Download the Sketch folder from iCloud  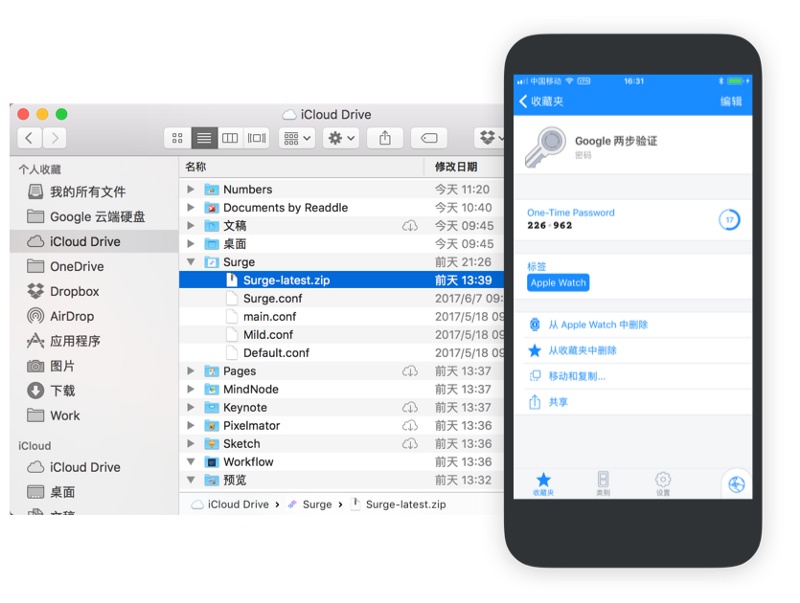click(x=410, y=444)
